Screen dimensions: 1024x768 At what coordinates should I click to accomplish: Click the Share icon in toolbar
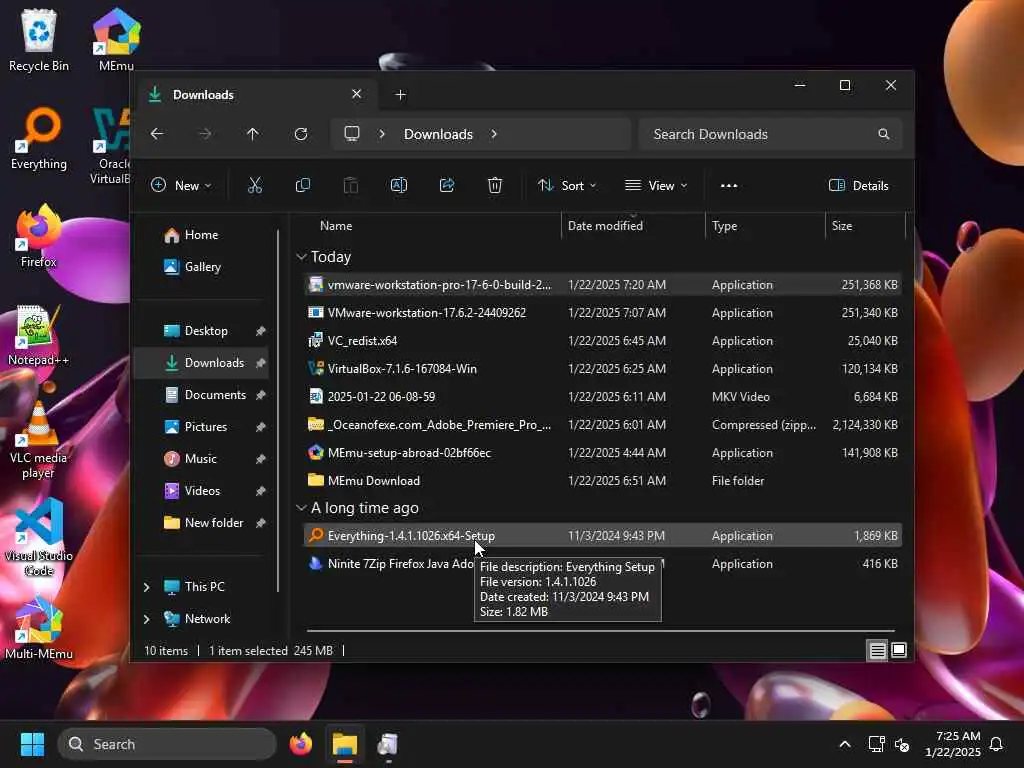(x=447, y=185)
